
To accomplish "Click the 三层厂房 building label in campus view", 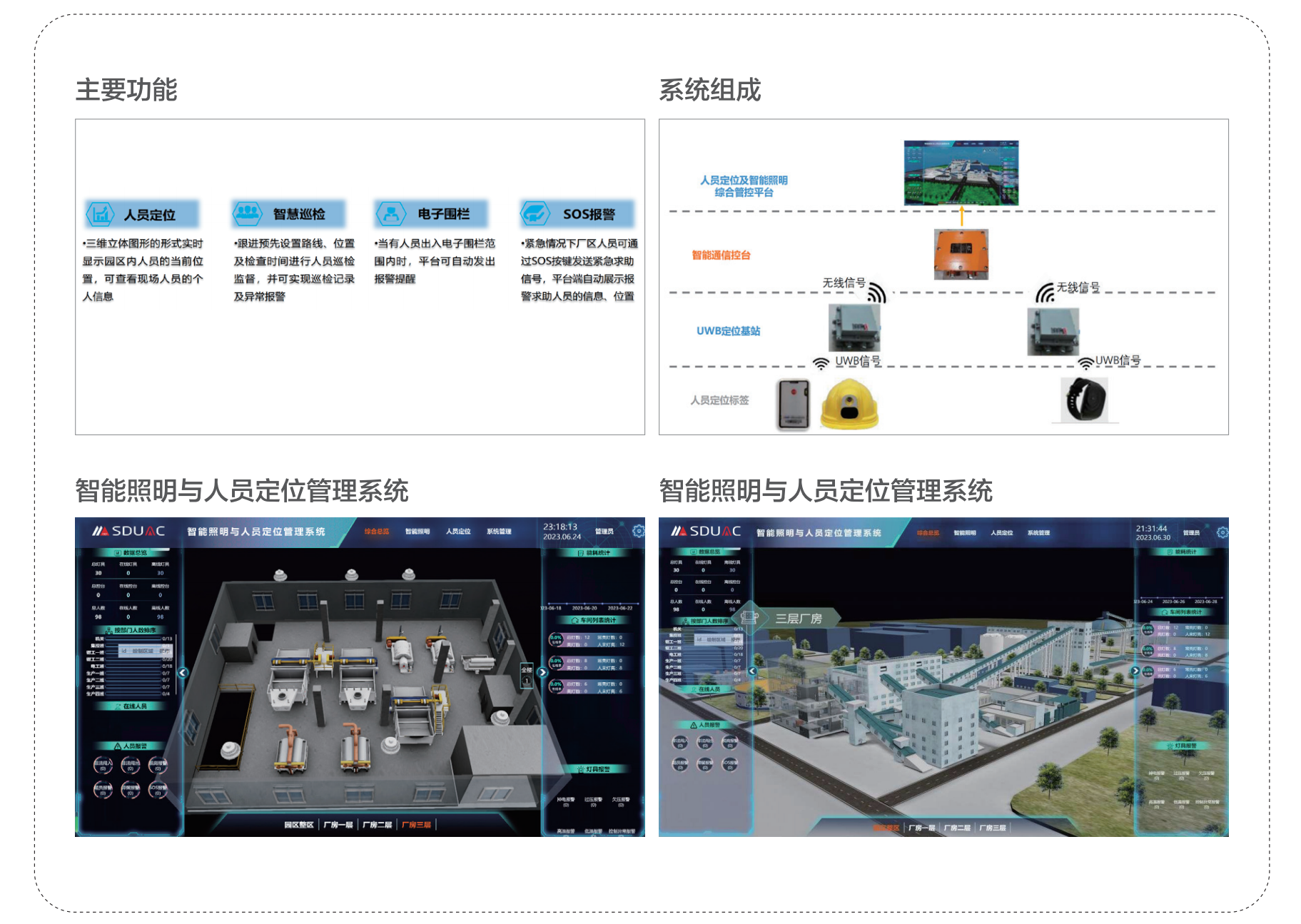I will click(798, 619).
